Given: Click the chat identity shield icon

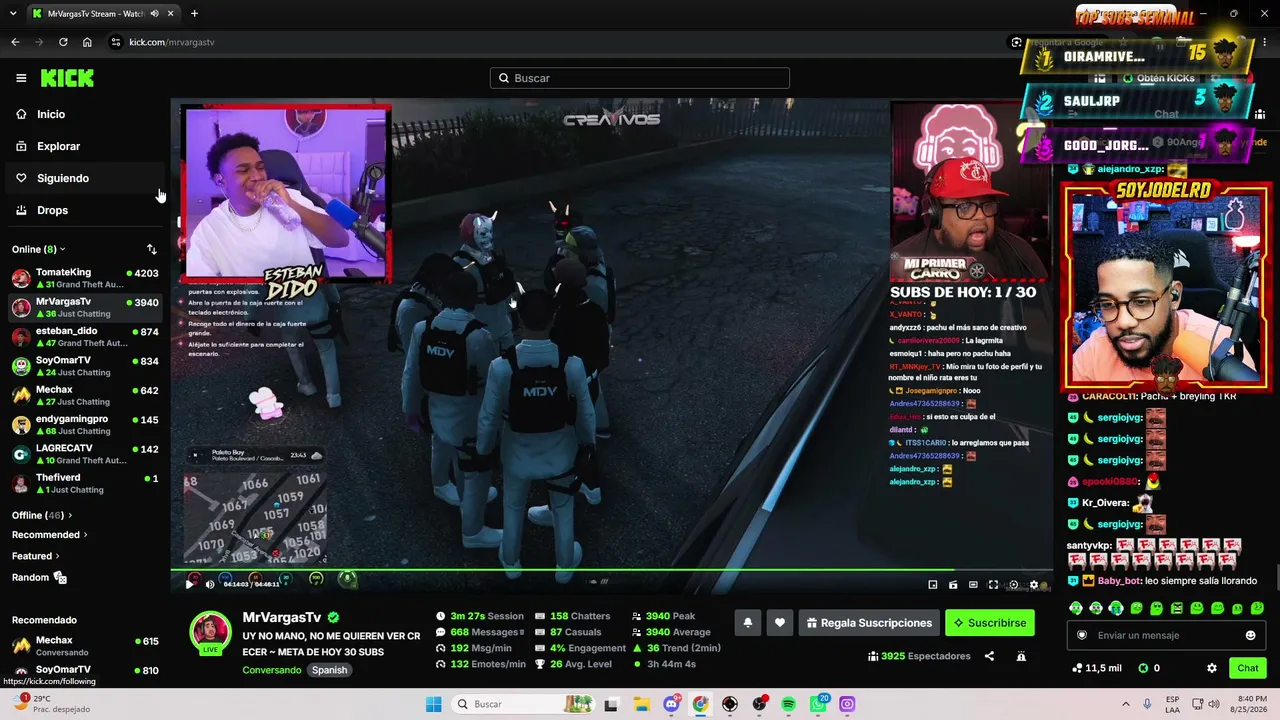Looking at the screenshot, I should click(1081, 635).
